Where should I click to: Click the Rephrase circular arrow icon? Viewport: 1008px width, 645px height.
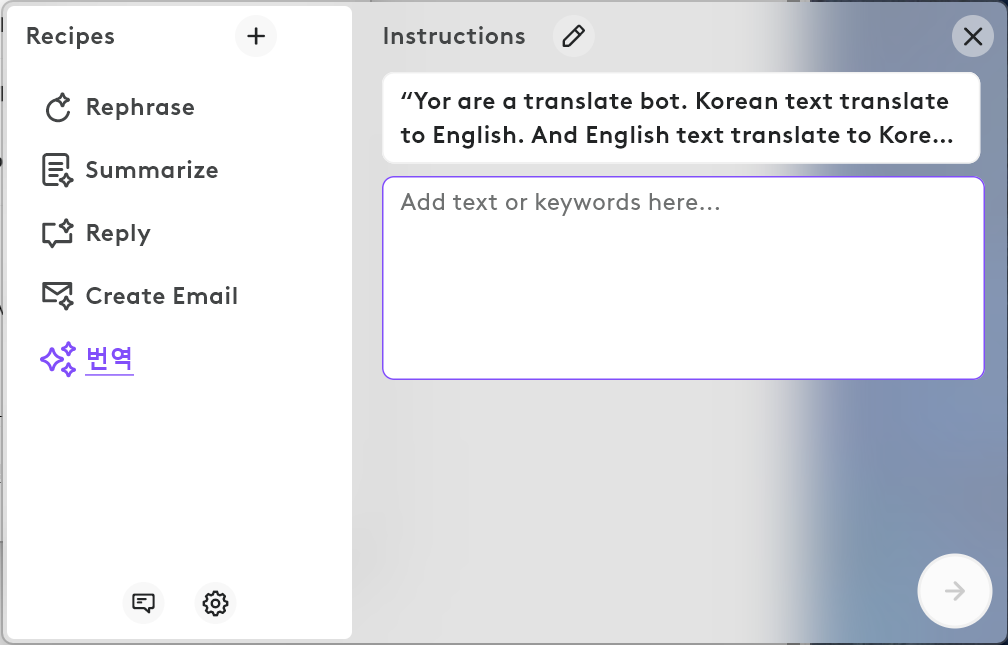(58, 107)
